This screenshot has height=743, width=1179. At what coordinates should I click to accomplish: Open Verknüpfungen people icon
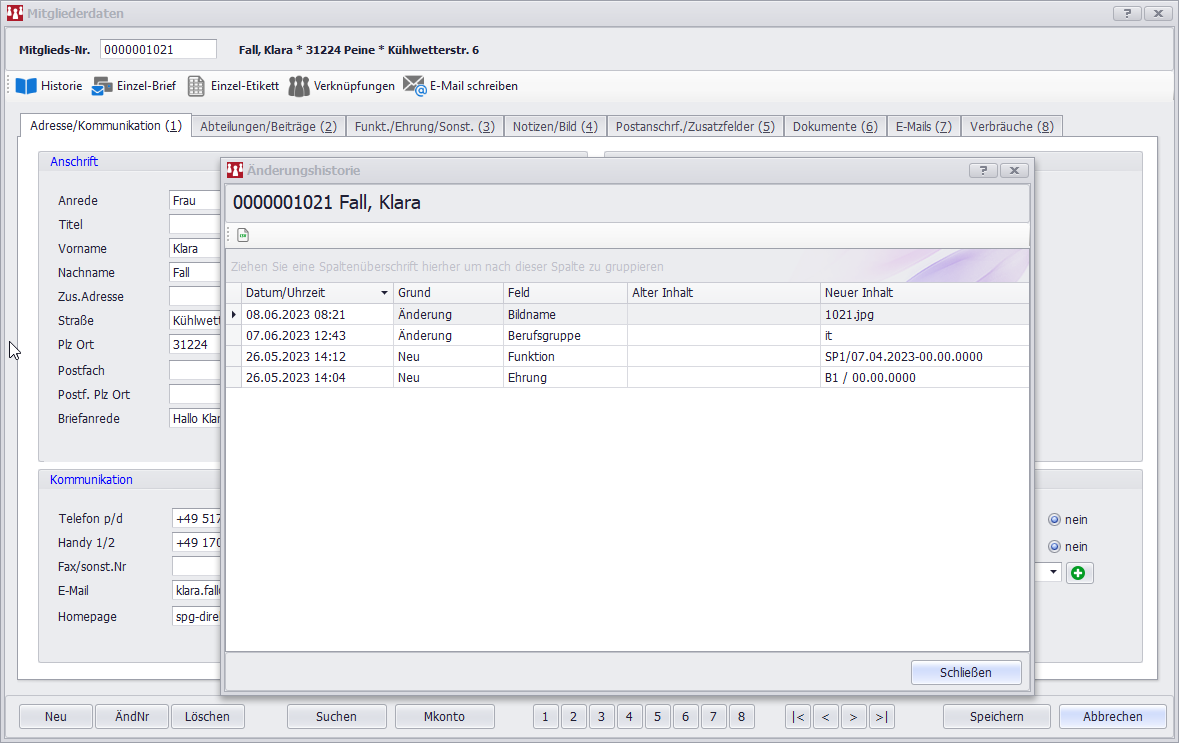[299, 86]
